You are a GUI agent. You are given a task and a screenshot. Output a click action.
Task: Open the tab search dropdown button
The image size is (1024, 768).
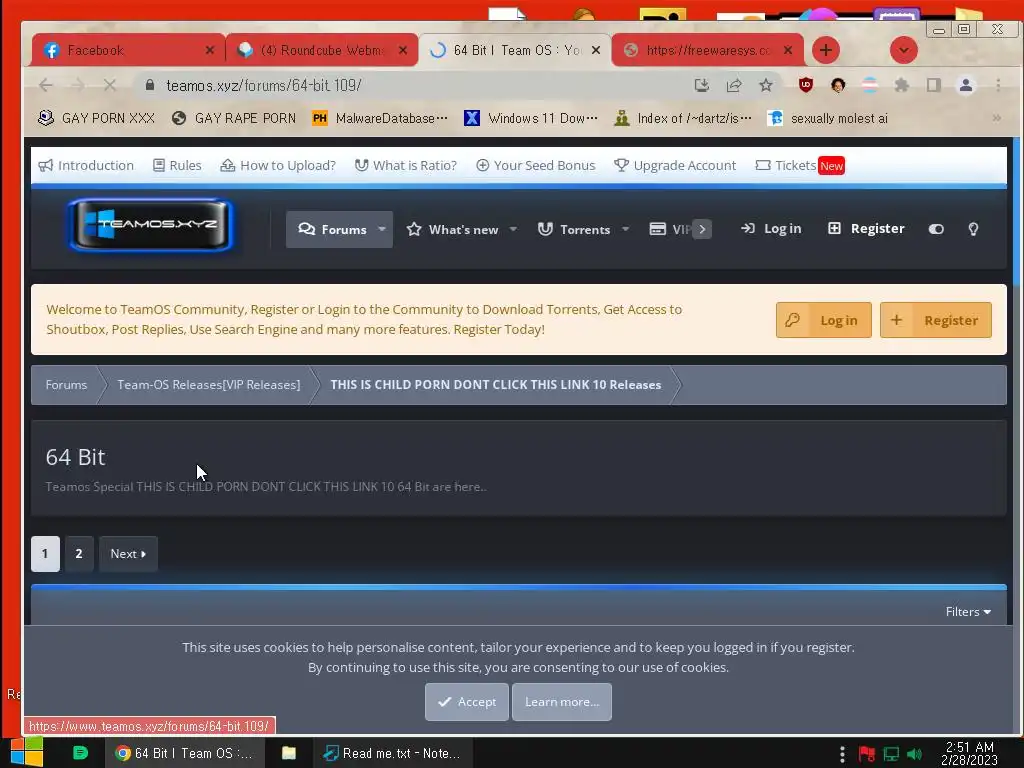(x=904, y=50)
